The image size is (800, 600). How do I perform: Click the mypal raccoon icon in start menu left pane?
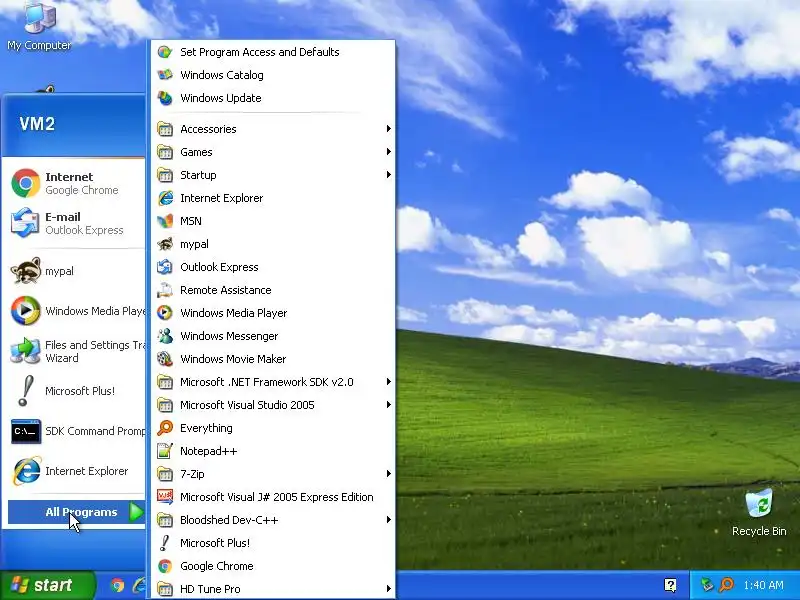(x=26, y=271)
